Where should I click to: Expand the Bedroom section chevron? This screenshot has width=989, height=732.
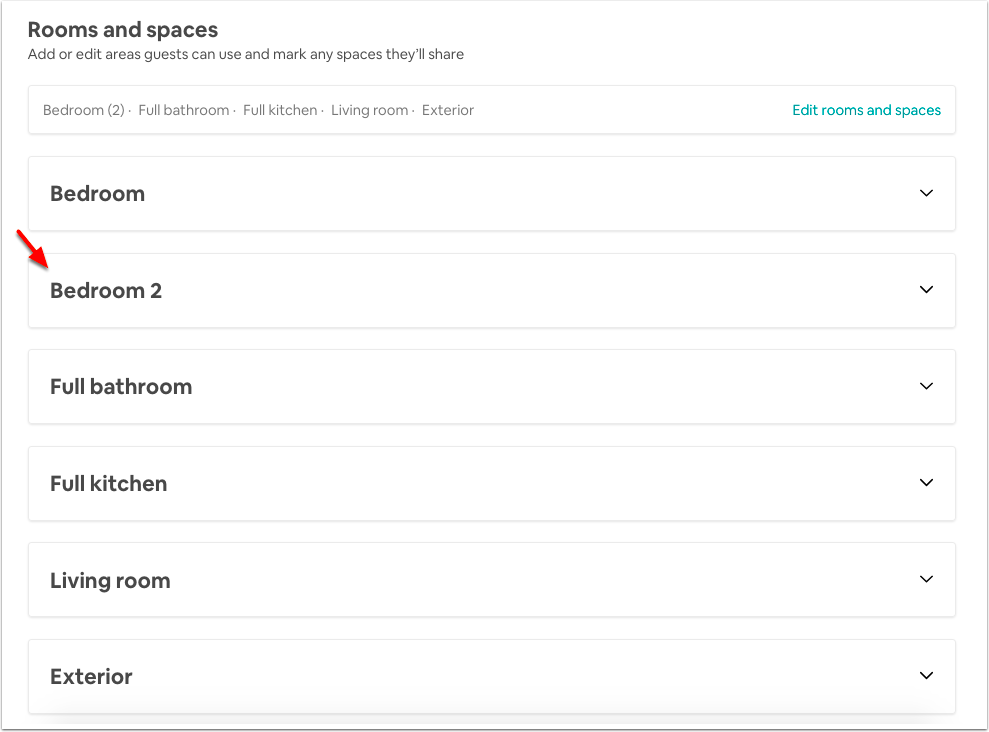926,193
